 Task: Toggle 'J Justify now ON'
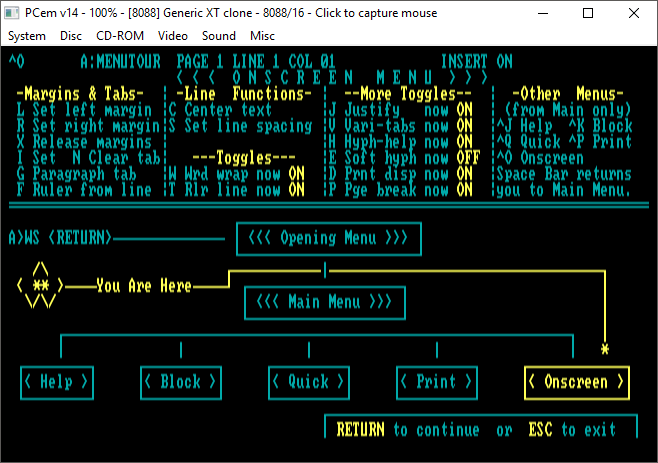[x=400, y=110]
